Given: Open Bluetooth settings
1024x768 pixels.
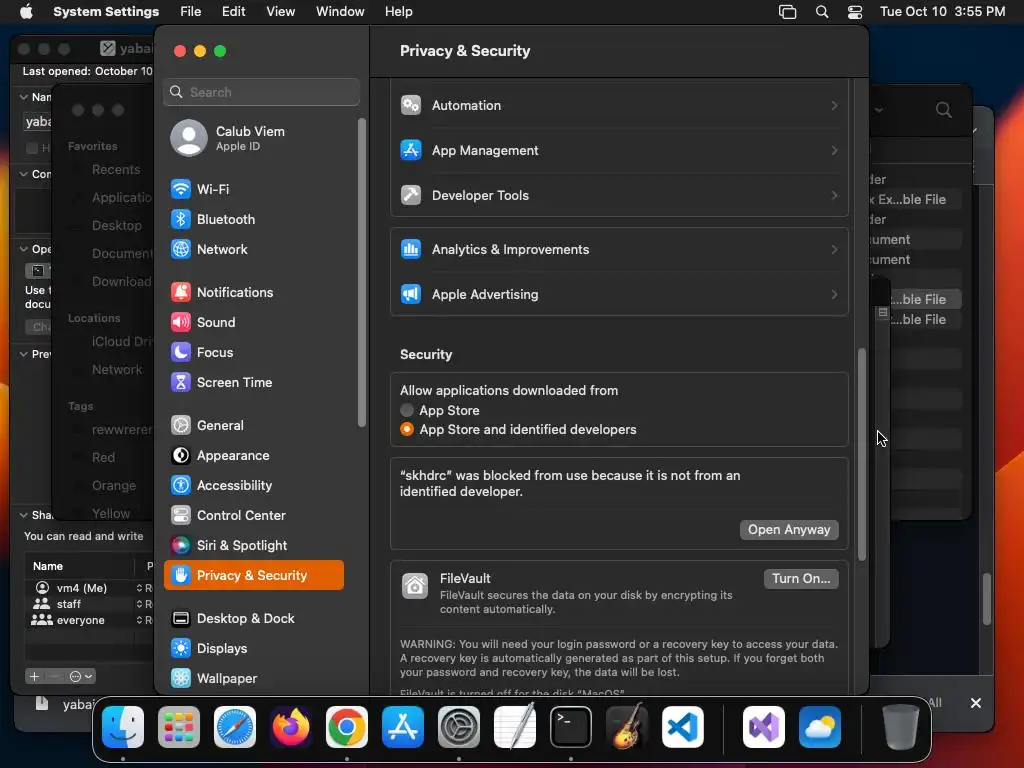Looking at the screenshot, I should click(254, 219).
